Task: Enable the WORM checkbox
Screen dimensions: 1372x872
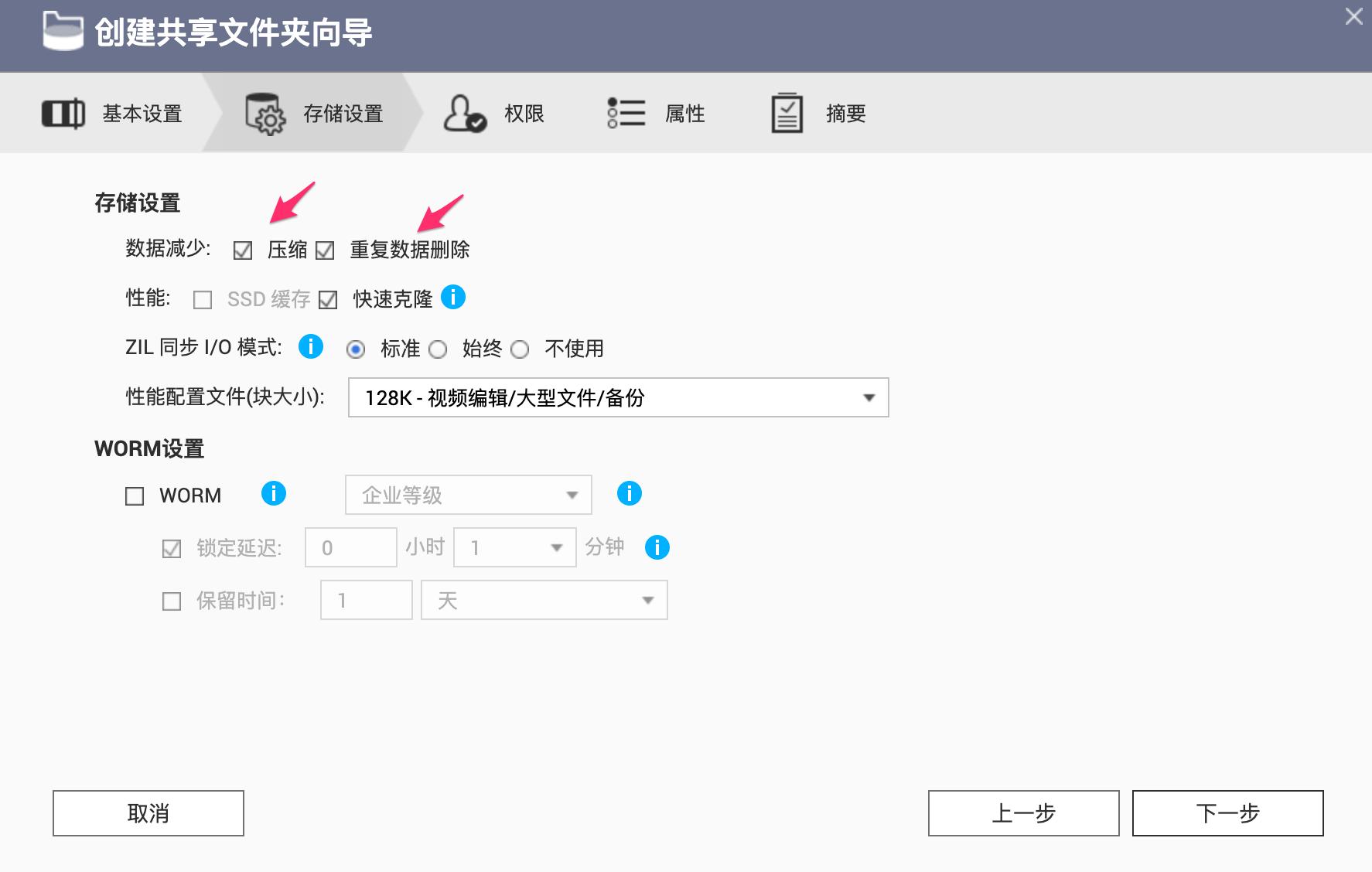Action: pyautogui.click(x=133, y=495)
